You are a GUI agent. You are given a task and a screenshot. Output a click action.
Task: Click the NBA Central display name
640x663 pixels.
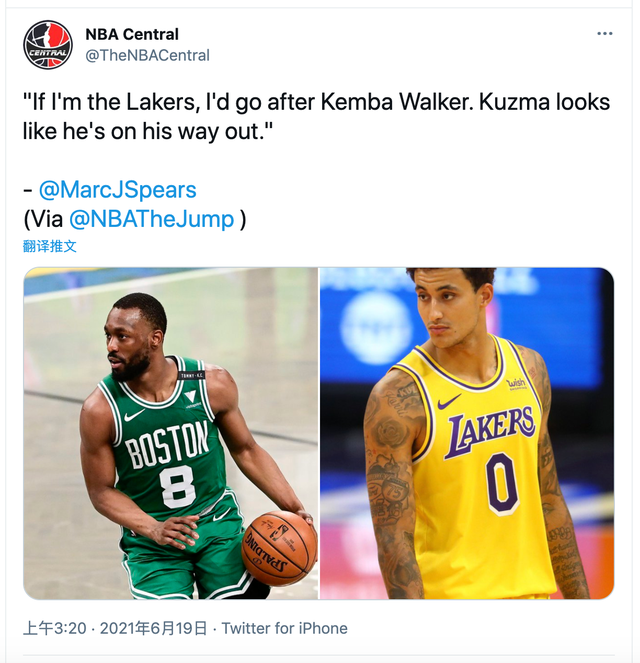(132, 34)
